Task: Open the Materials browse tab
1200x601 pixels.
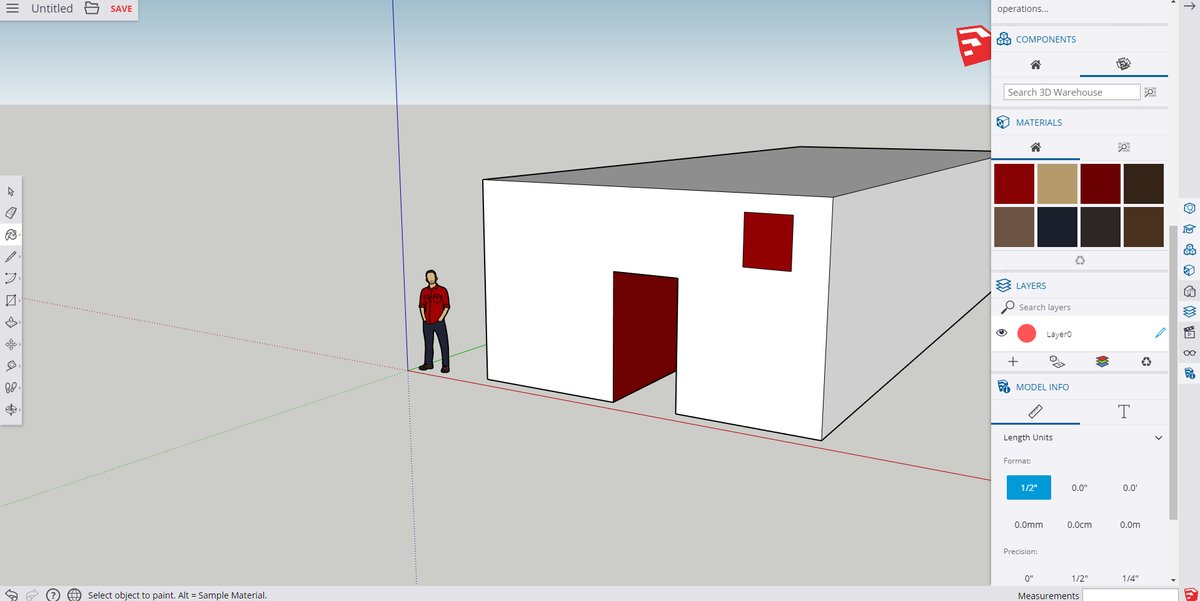Action: 1123,147
